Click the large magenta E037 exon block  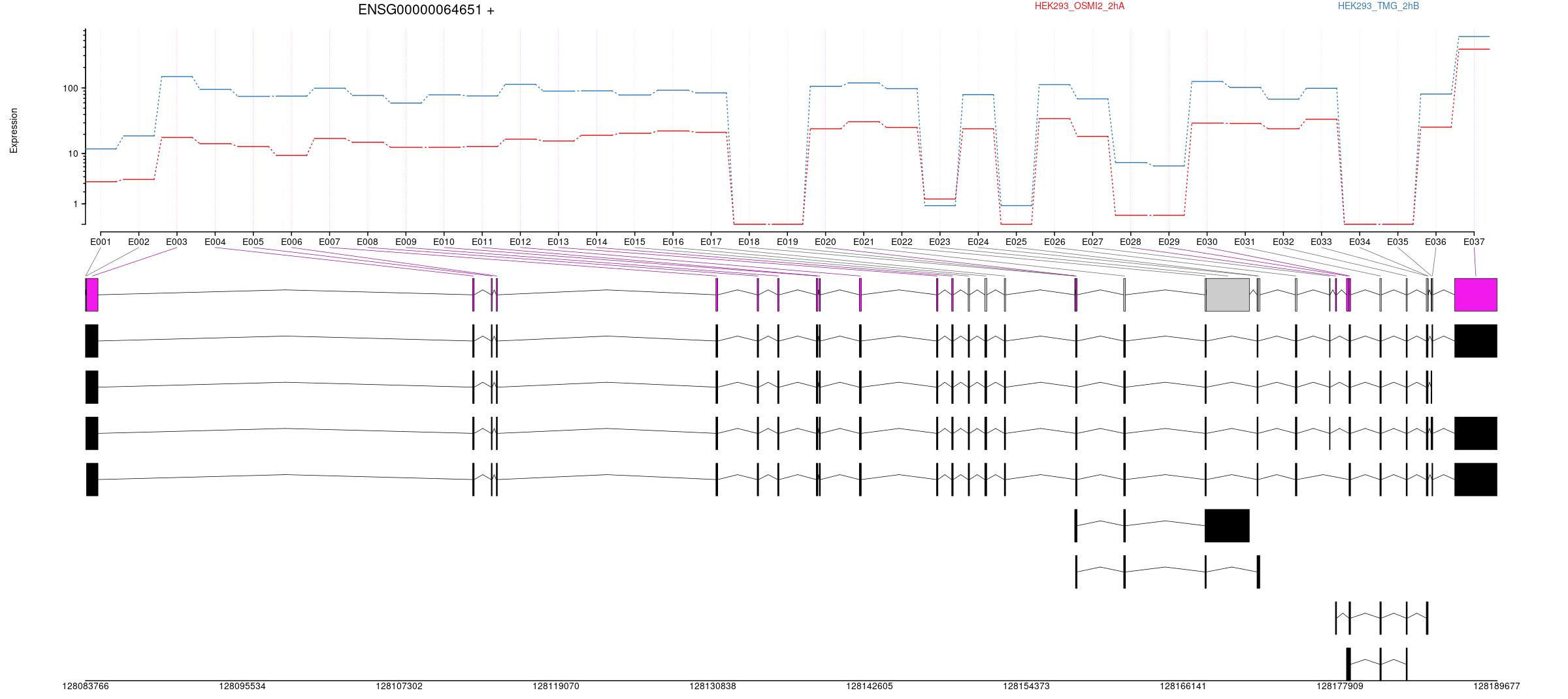[1476, 295]
